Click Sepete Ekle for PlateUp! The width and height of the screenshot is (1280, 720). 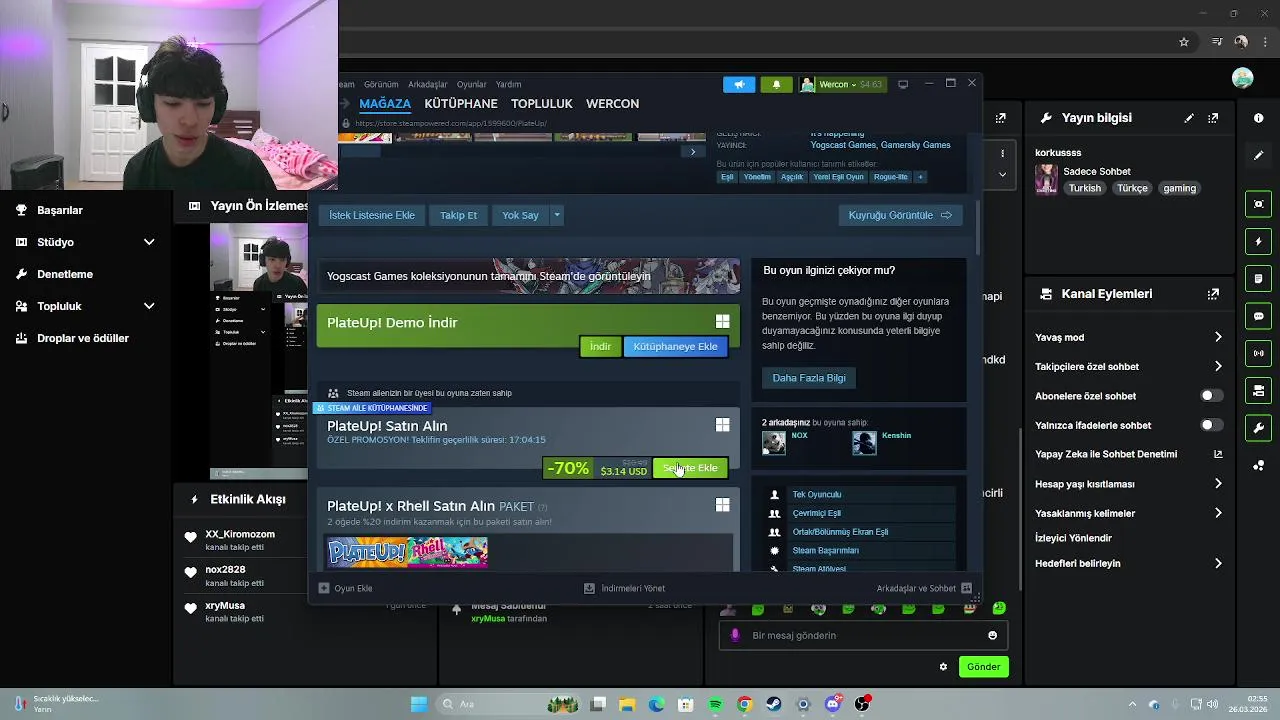coord(690,468)
